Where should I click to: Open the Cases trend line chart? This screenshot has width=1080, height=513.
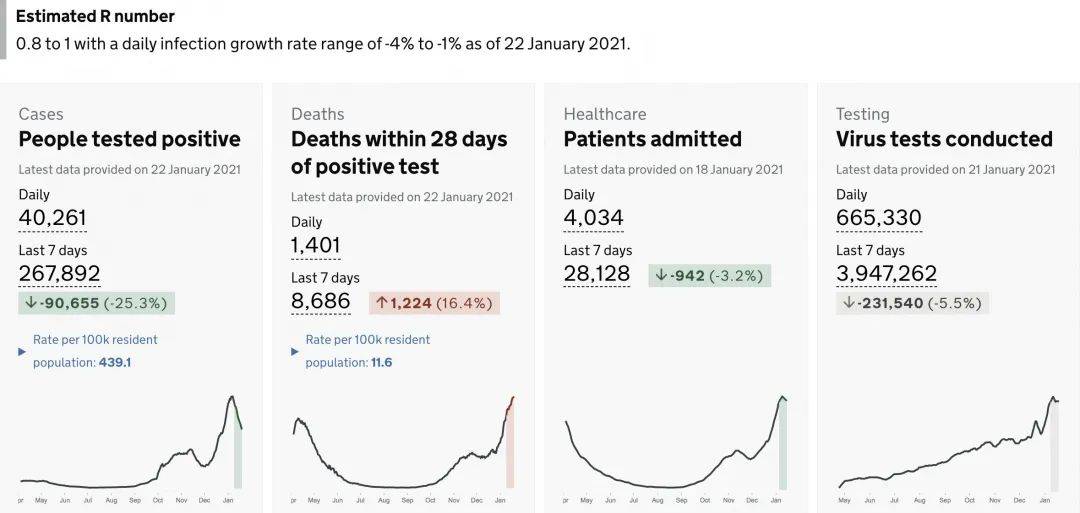(130, 445)
